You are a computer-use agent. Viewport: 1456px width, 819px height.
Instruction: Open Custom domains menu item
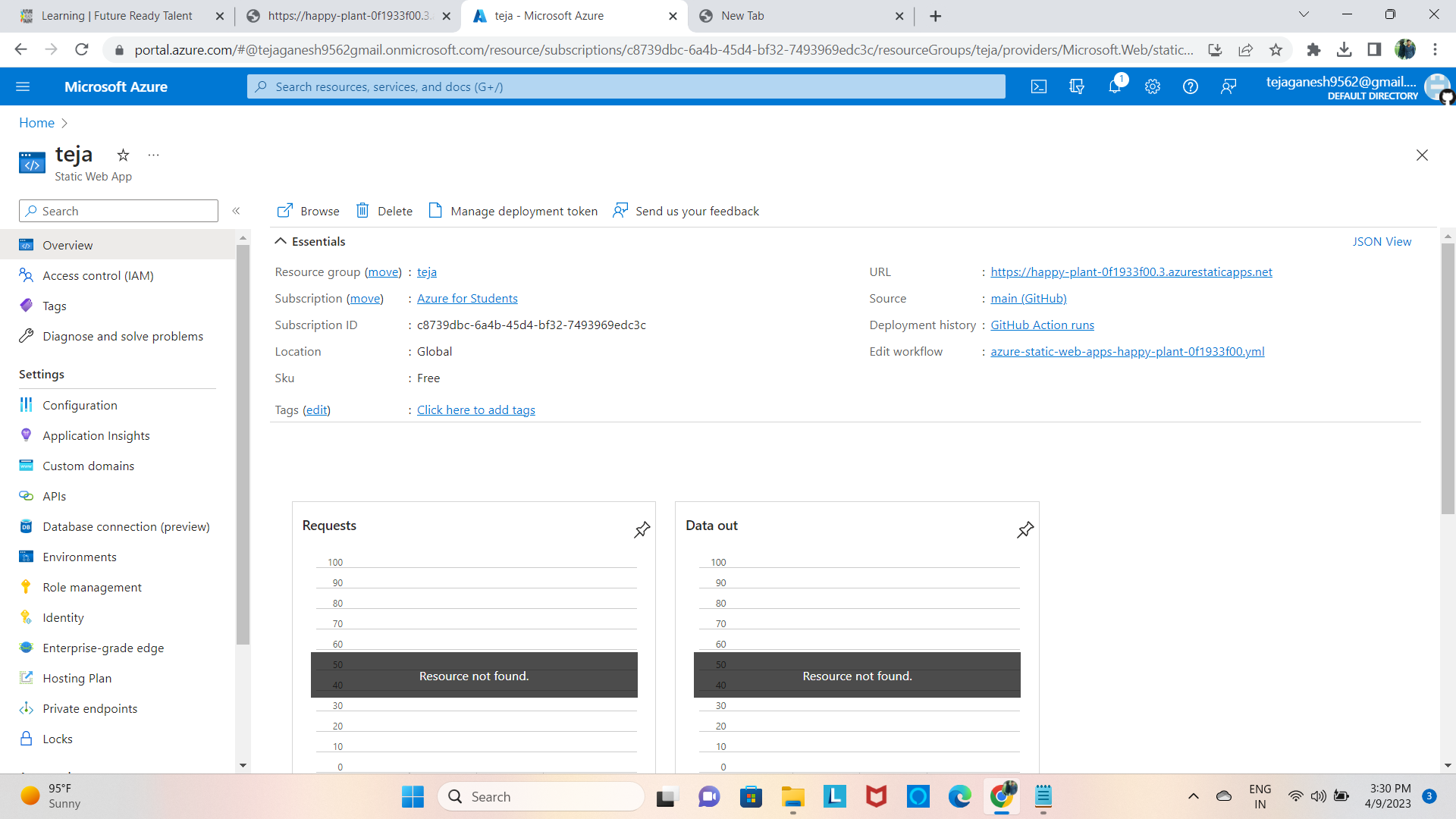click(x=88, y=466)
